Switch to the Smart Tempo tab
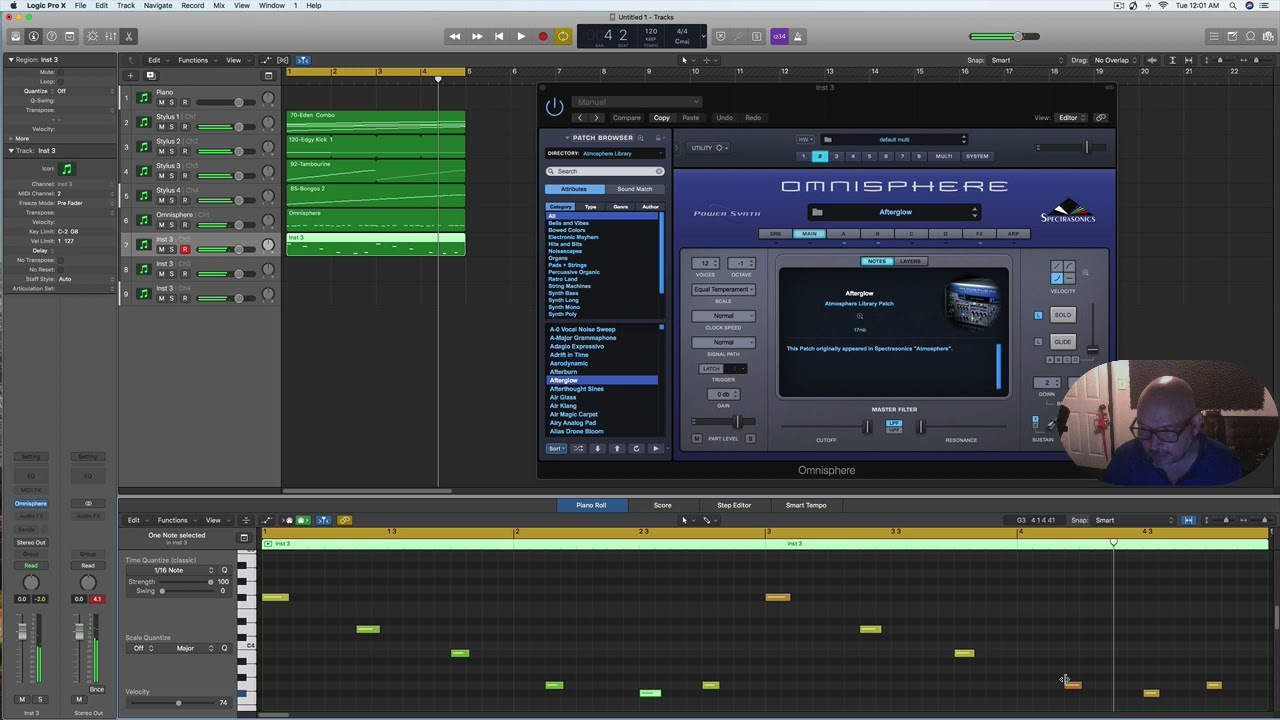This screenshot has height=720, width=1280. pos(806,505)
